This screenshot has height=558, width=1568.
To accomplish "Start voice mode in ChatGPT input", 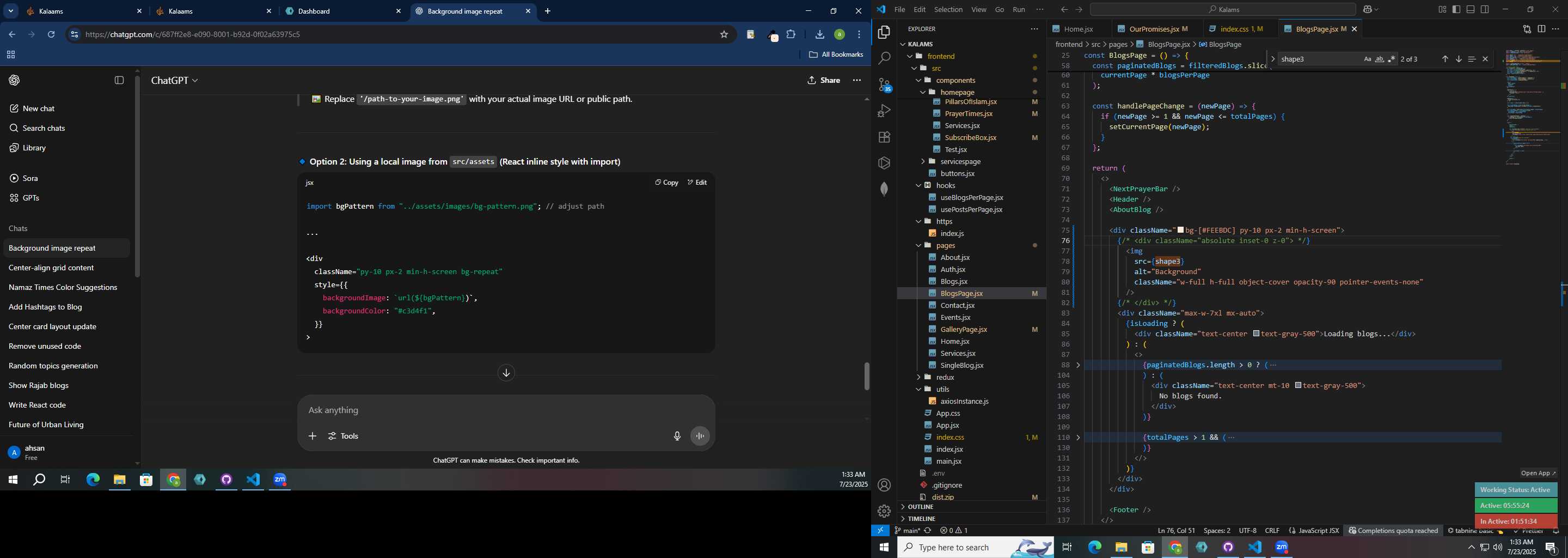I will tap(700, 436).
